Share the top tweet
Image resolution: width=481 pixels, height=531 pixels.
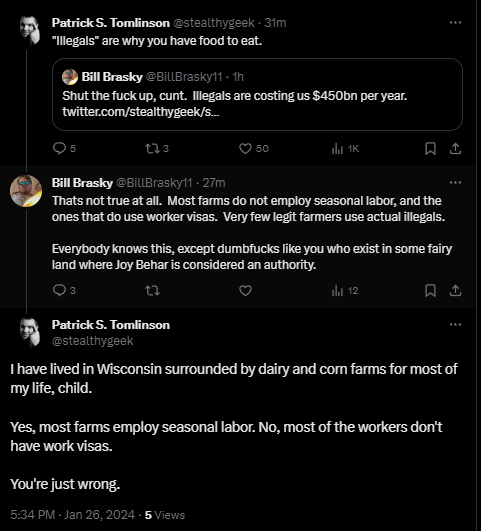click(x=455, y=148)
